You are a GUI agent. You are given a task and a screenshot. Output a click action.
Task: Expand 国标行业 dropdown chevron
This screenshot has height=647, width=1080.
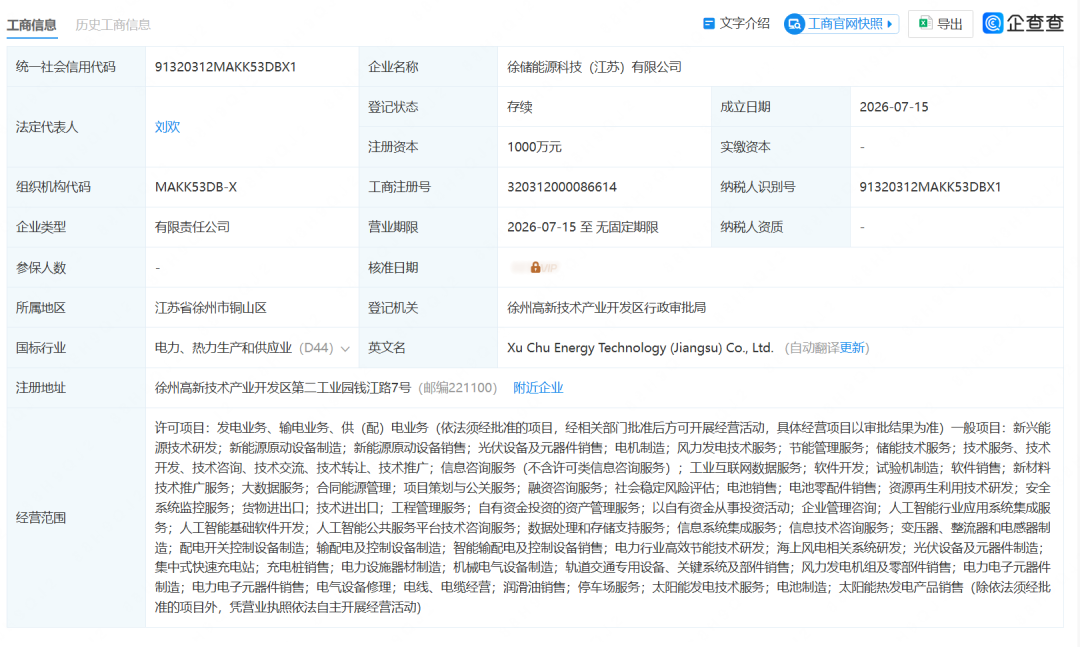[x=345, y=349]
